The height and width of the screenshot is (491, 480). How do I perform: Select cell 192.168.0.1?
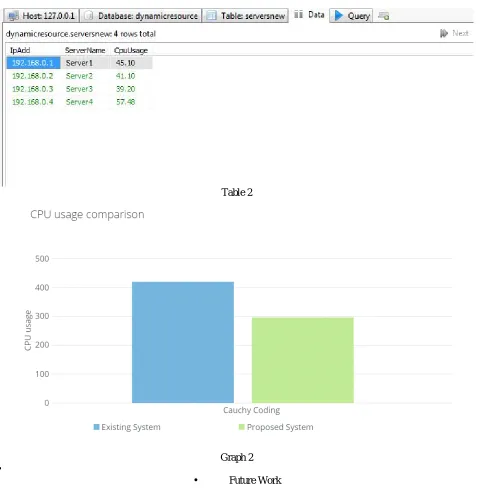pos(33,63)
